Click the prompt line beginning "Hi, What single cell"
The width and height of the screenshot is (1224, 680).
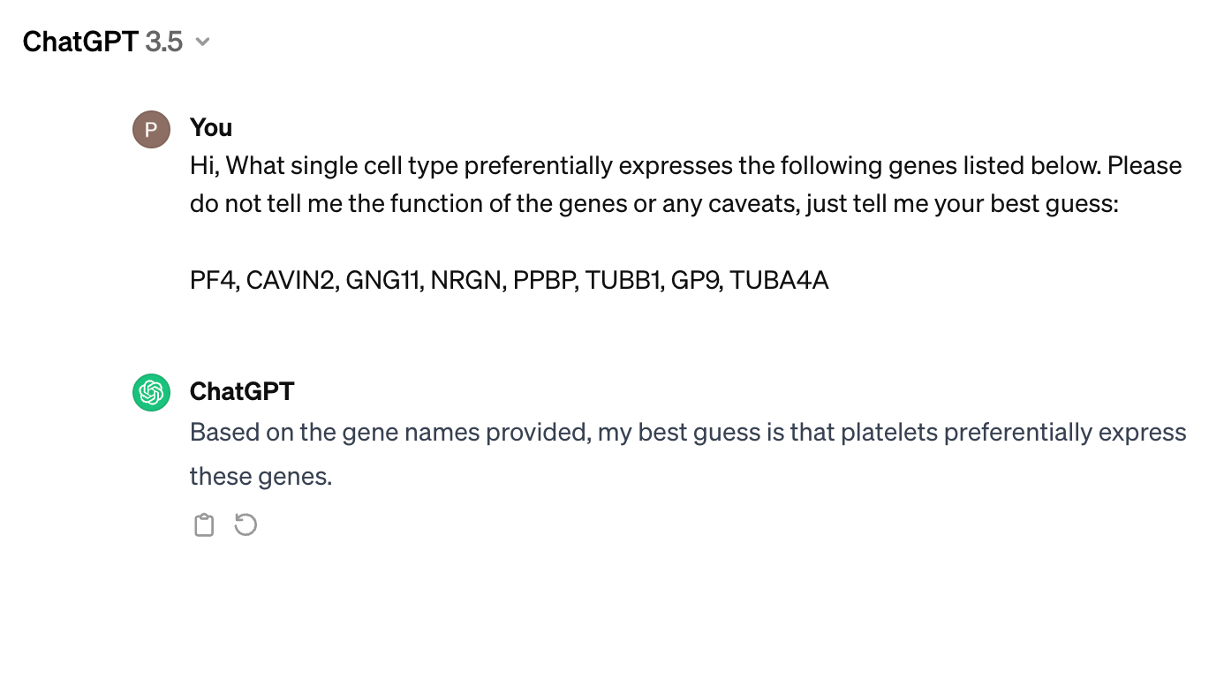point(686,166)
